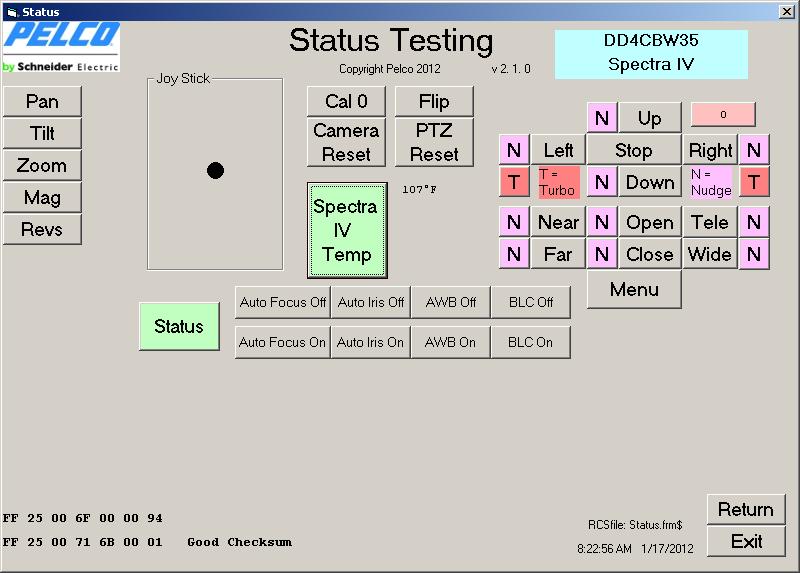Click the RCSfile: Status.frm$ text
800x573 pixels.
(635, 525)
